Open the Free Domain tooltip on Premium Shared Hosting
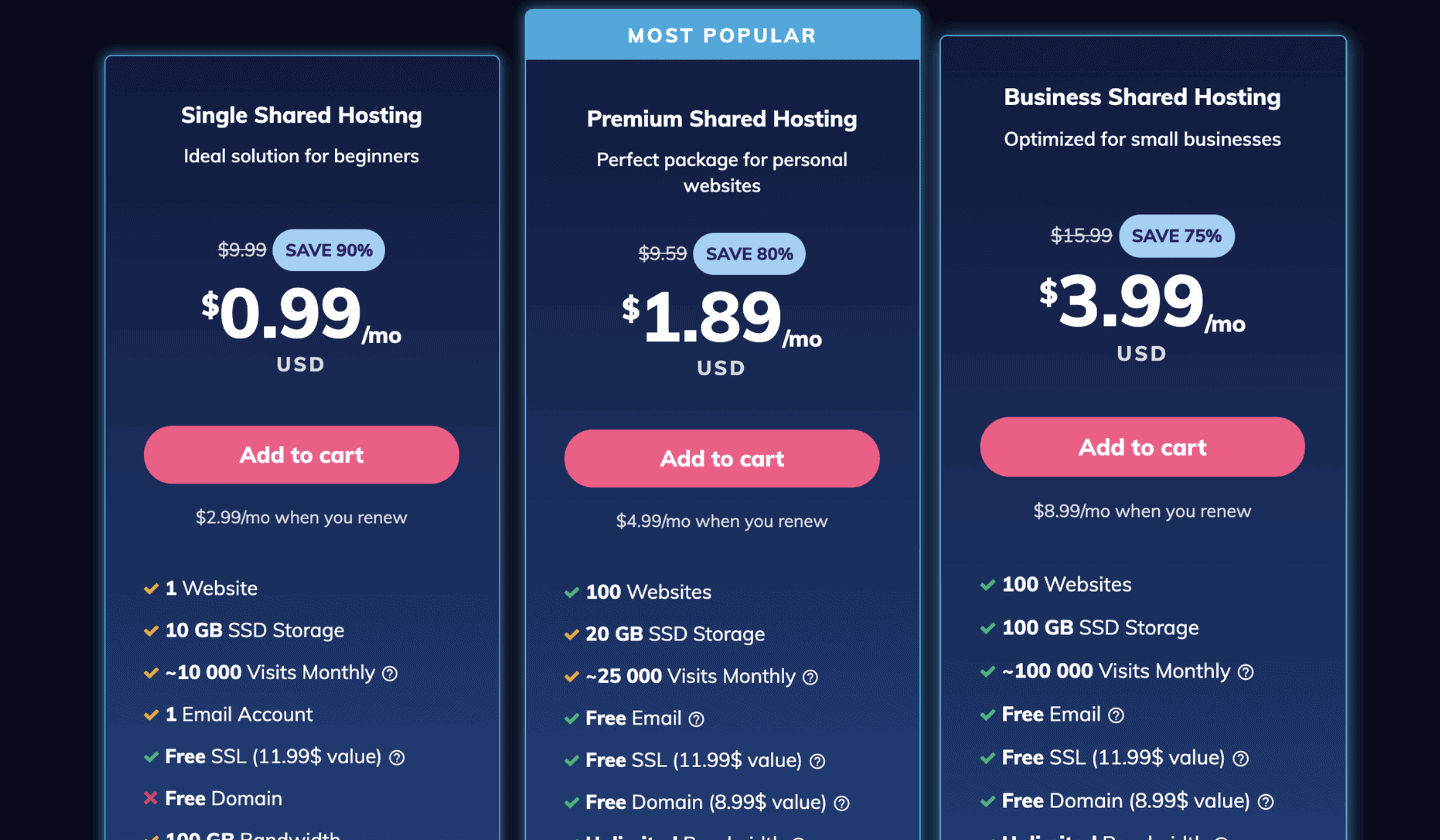 [842, 803]
